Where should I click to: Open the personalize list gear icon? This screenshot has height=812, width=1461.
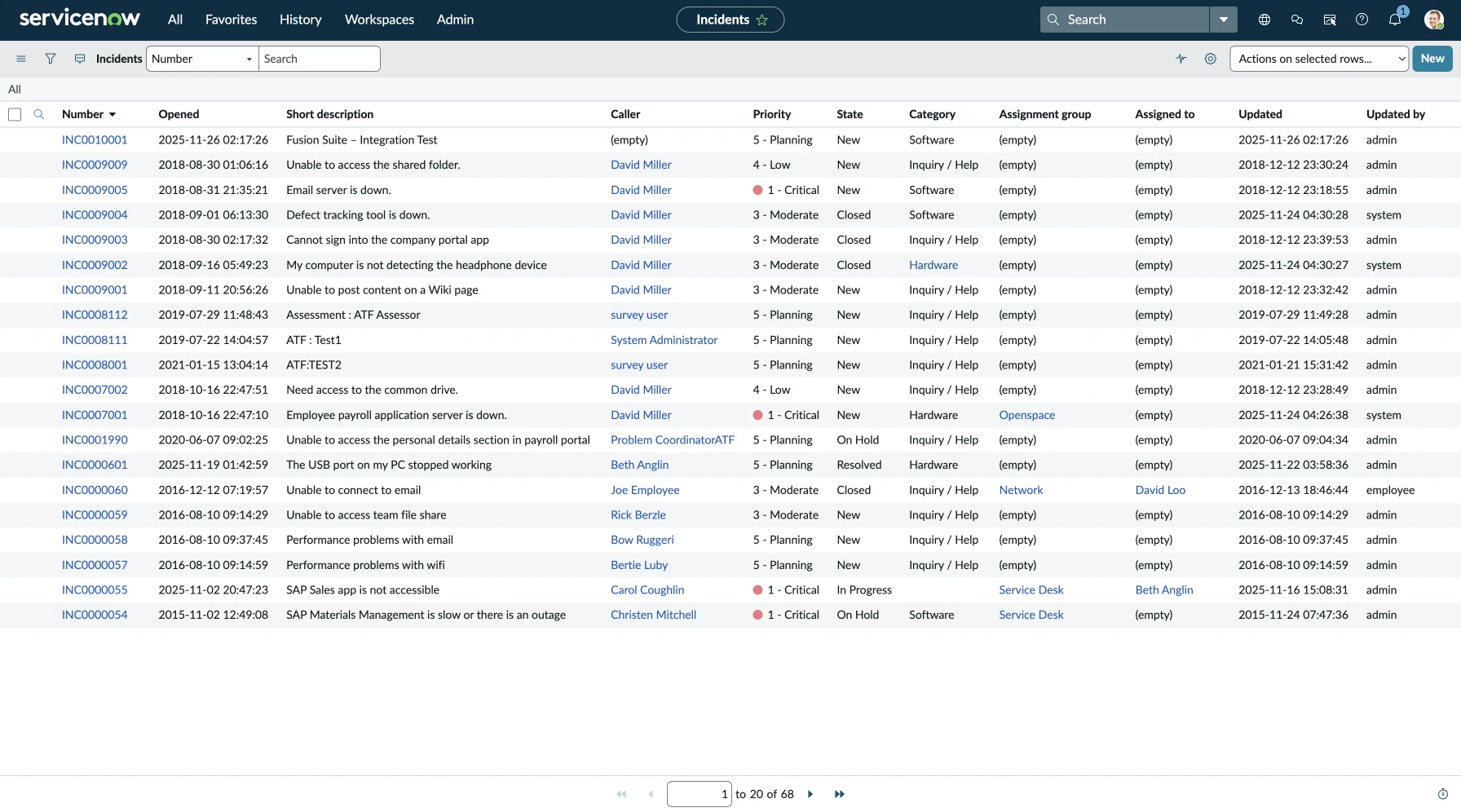1211,59
